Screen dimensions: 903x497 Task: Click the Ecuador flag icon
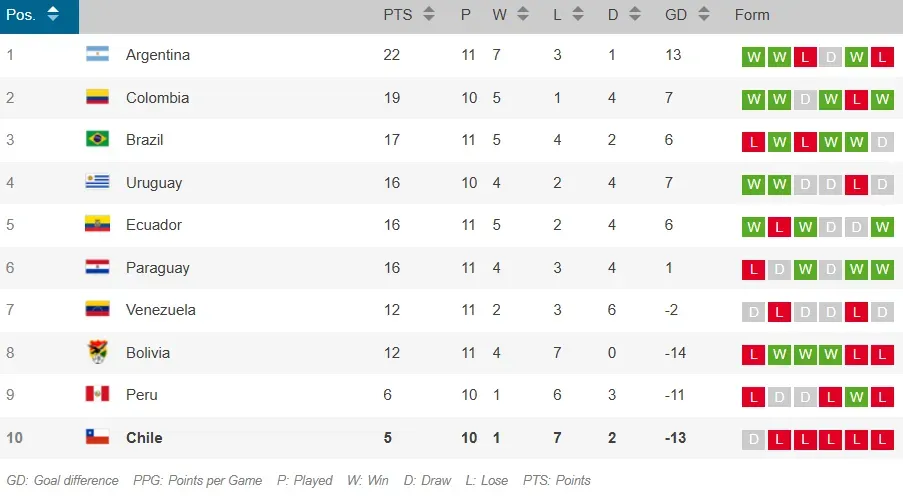tap(97, 225)
